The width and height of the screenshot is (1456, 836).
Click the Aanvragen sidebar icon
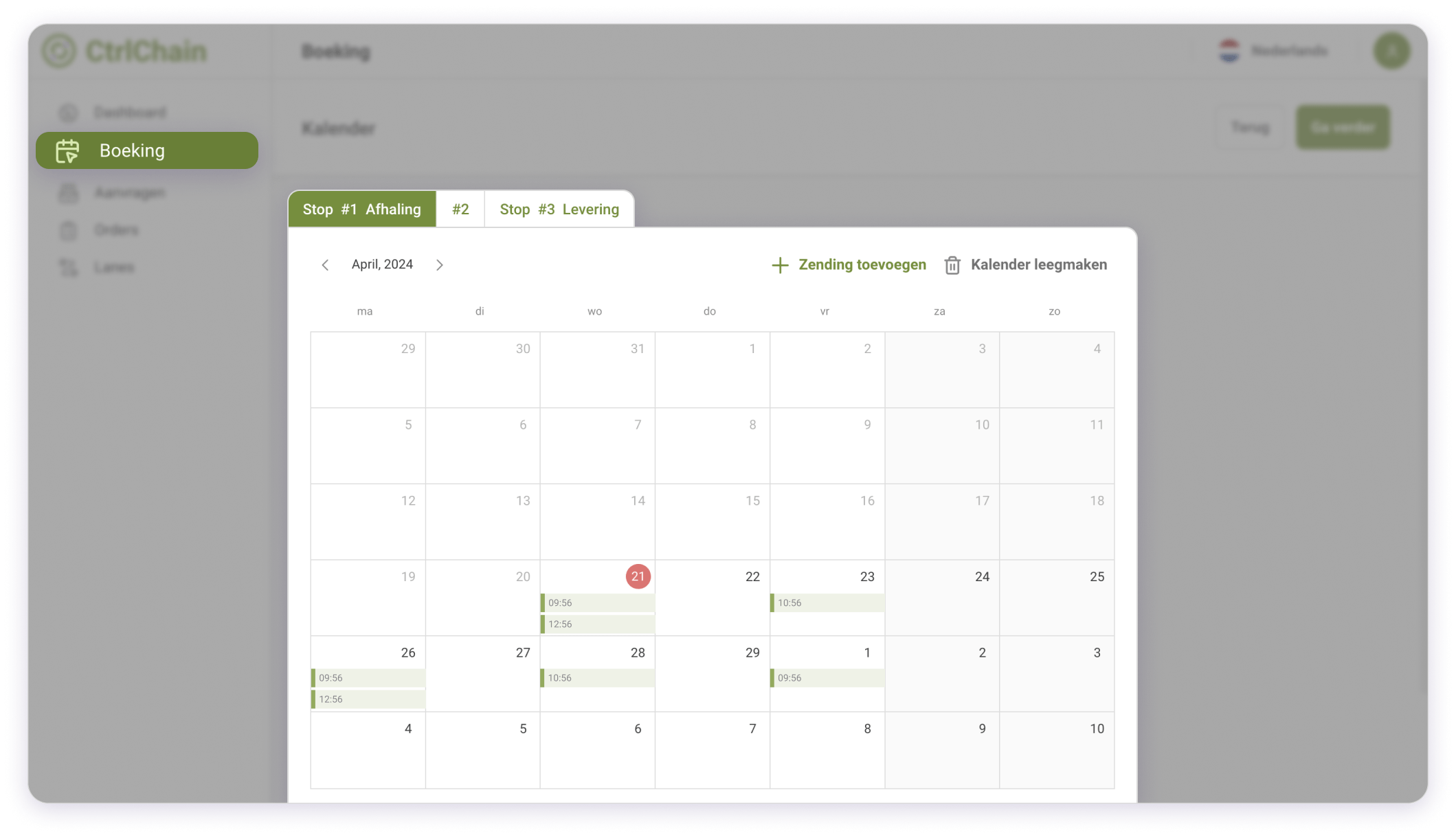(68, 193)
